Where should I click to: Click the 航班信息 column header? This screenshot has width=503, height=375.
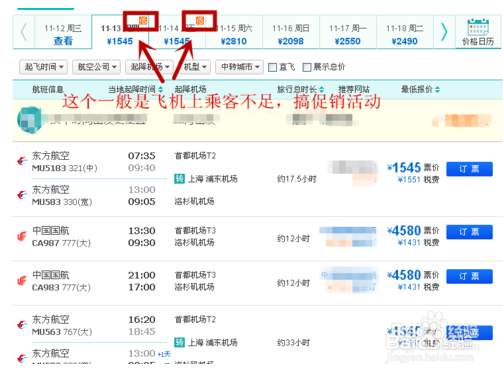point(48,89)
